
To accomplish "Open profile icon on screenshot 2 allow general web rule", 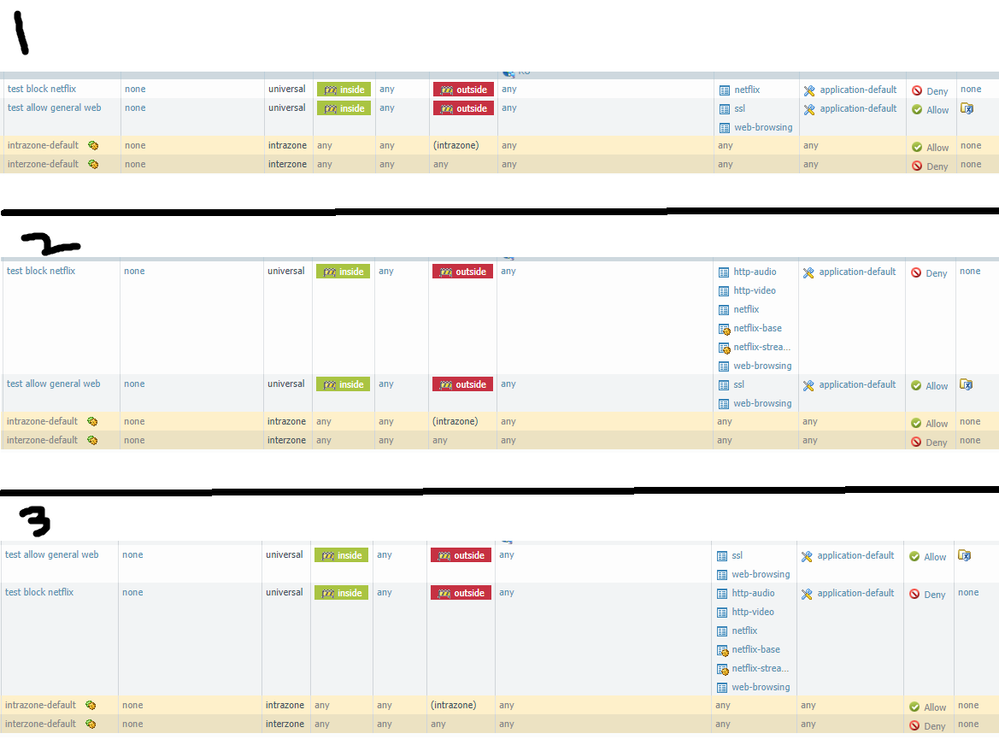I will [x=966, y=384].
